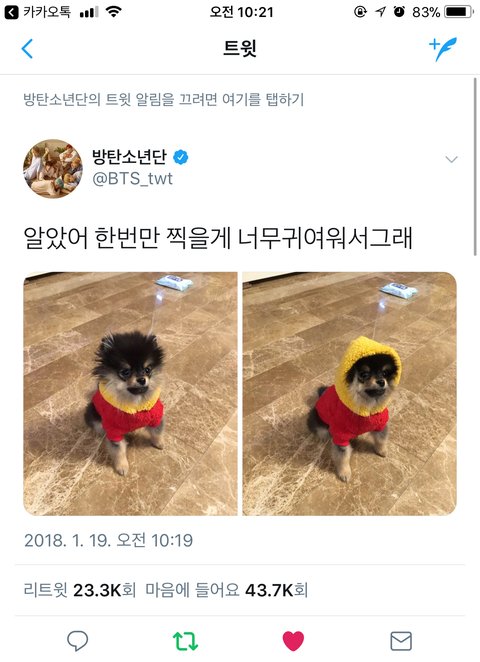Return to 카카오톡 via the status bar
Screen dimensions: 480x662
coord(37,12)
